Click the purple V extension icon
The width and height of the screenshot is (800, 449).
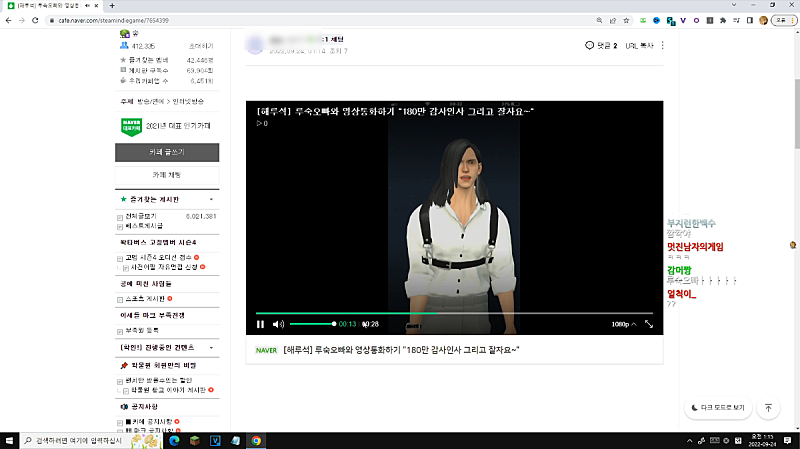(683, 20)
